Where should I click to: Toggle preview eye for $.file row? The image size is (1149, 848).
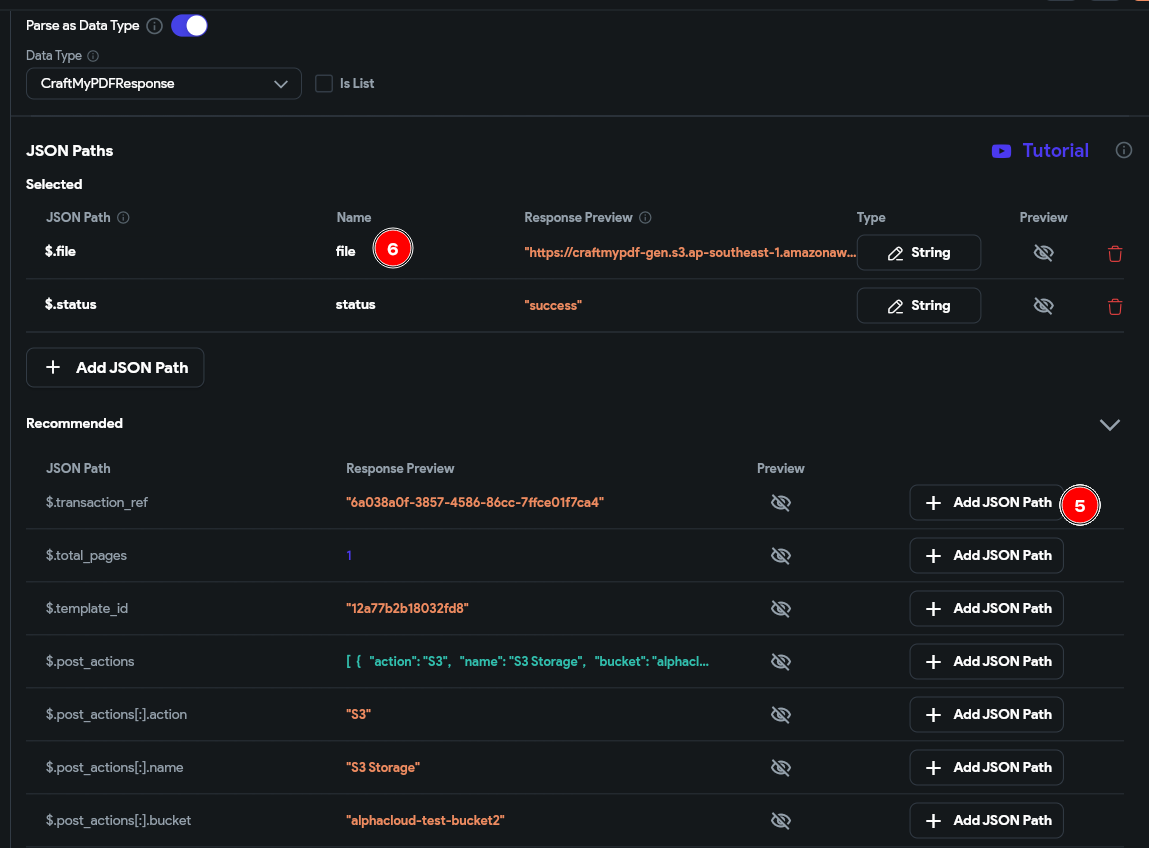[1043, 253]
